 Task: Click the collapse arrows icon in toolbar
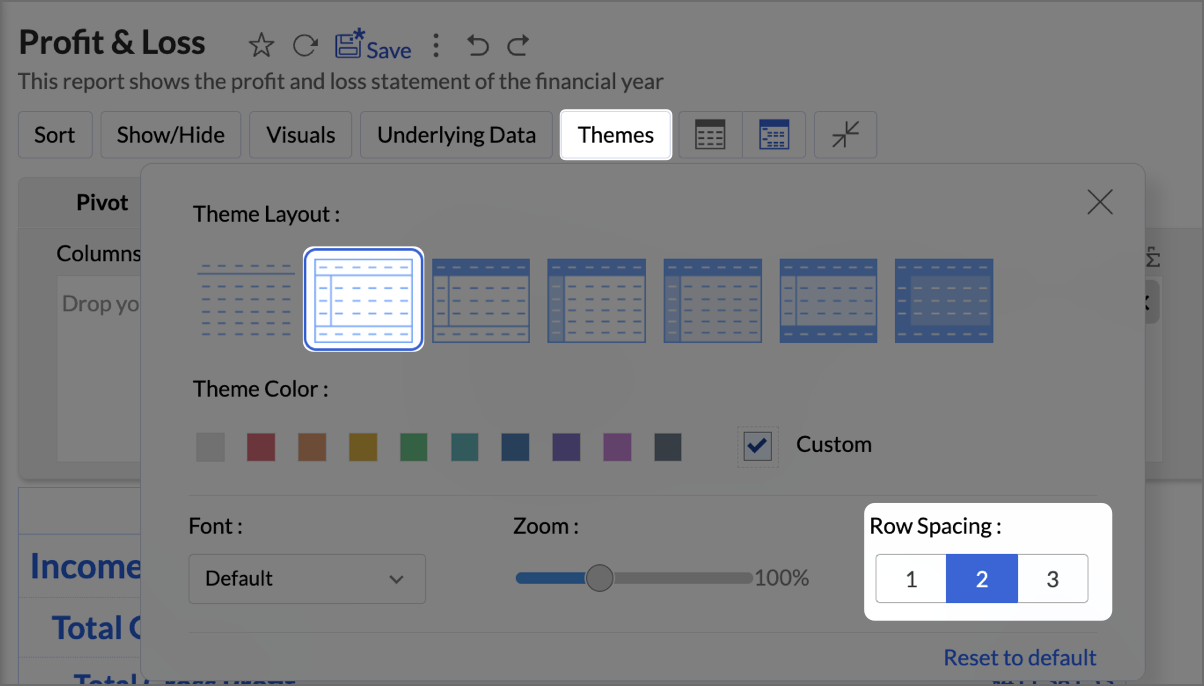pyautogui.click(x=846, y=135)
